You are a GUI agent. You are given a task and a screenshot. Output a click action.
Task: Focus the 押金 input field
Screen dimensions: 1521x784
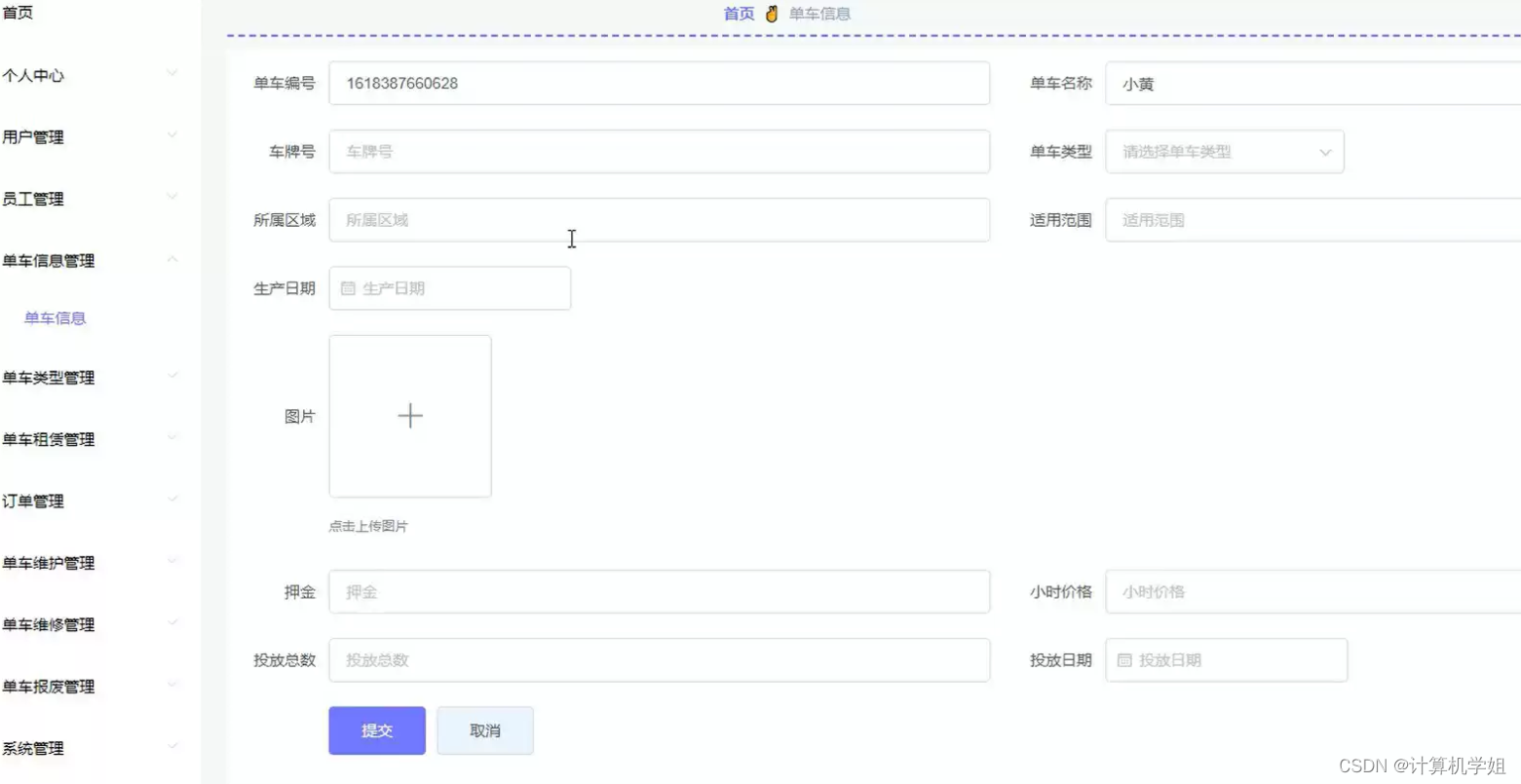[x=660, y=592]
